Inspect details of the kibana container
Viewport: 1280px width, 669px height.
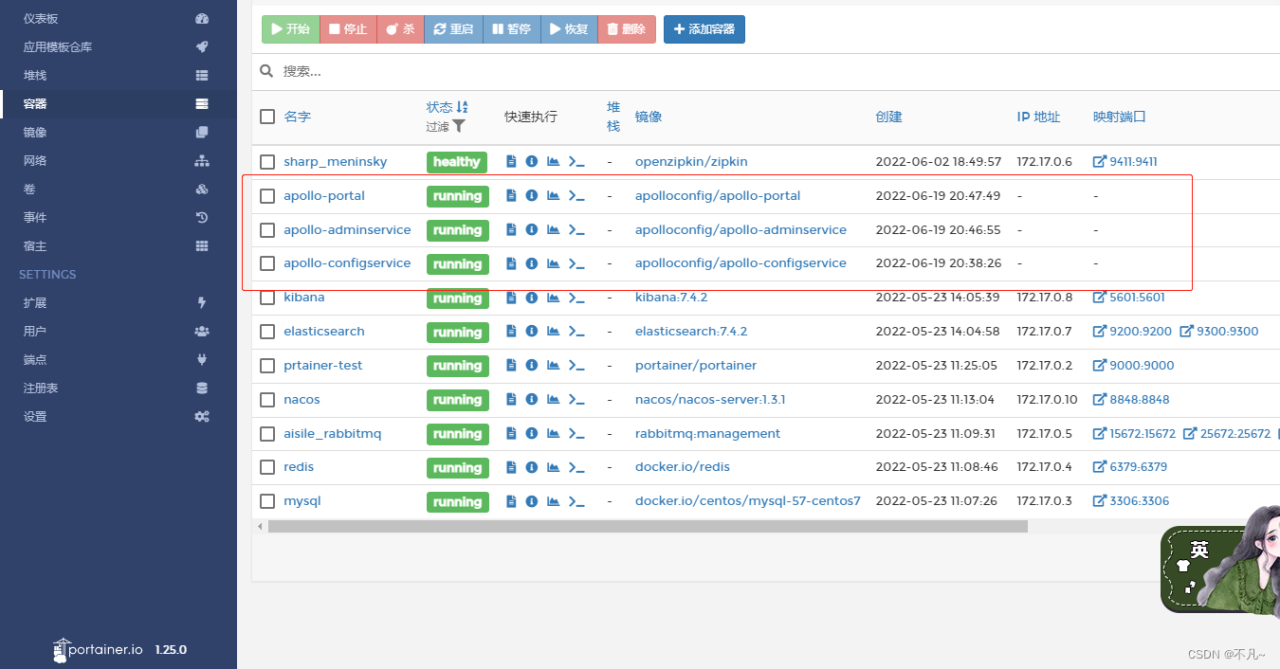click(531, 297)
